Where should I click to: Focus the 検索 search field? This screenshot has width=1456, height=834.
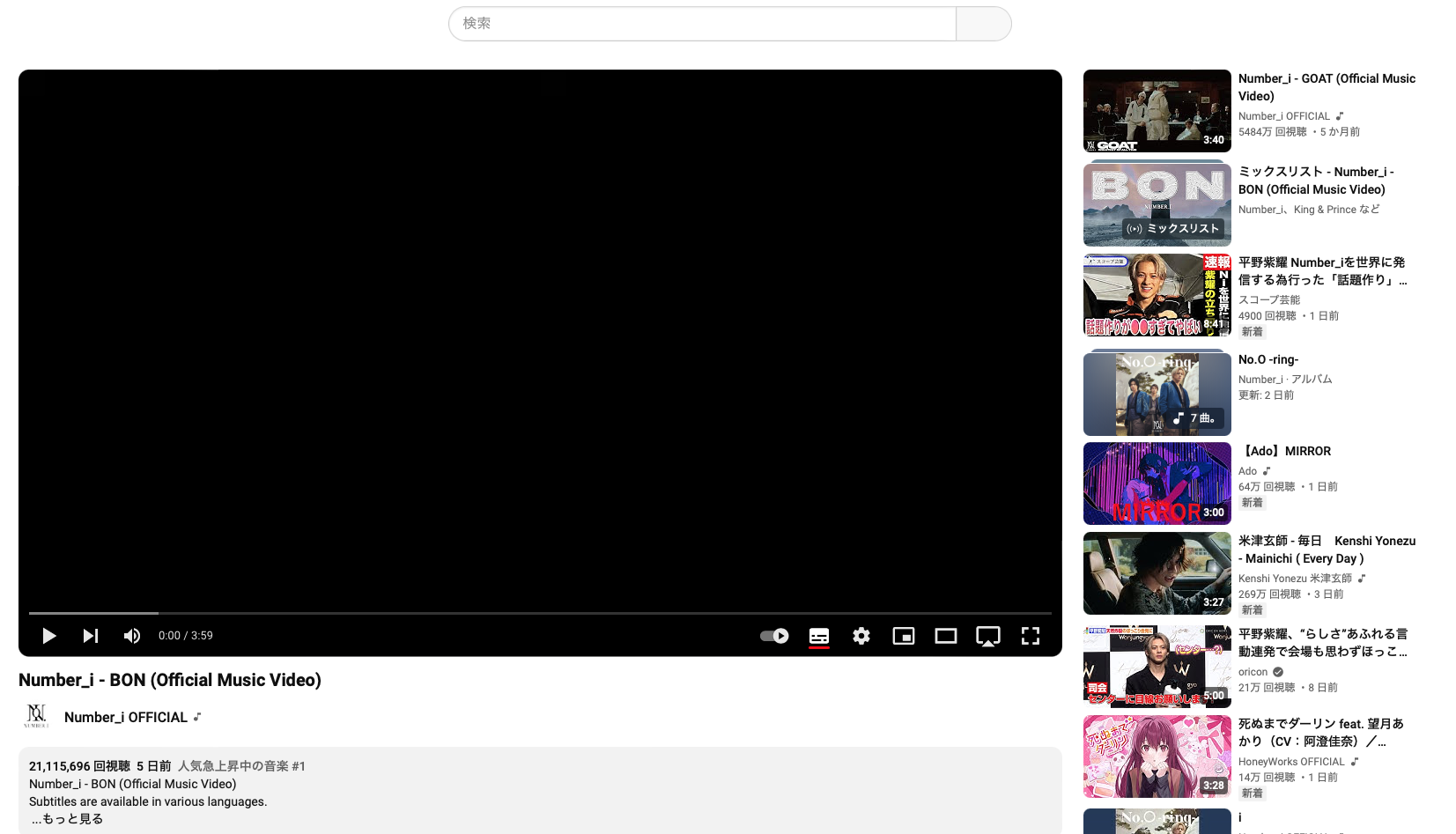(702, 24)
